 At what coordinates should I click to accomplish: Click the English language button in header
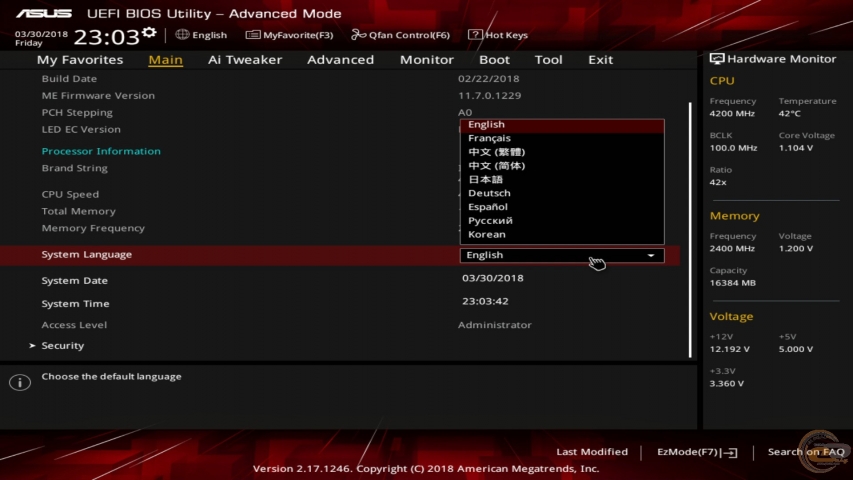(x=201, y=35)
